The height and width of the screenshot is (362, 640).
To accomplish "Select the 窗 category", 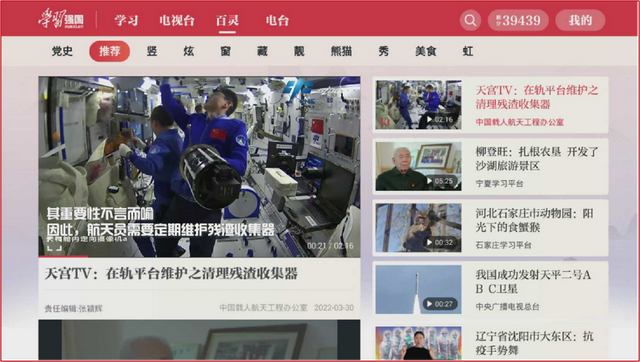I will pos(226,51).
